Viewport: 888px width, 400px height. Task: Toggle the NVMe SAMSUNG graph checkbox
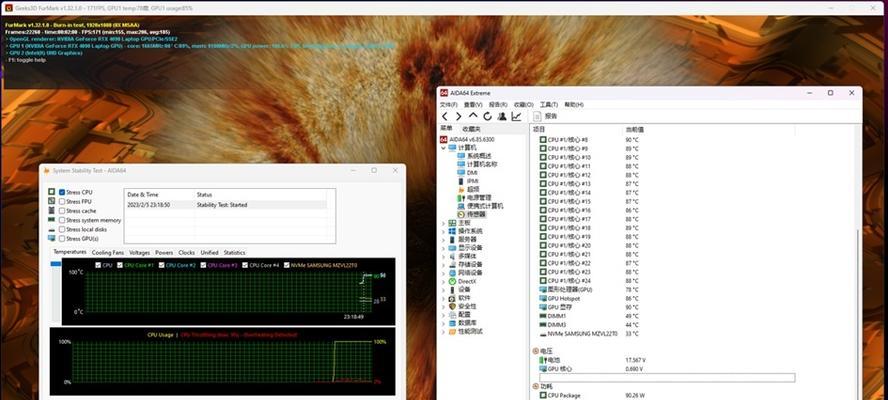pyautogui.click(x=287, y=265)
